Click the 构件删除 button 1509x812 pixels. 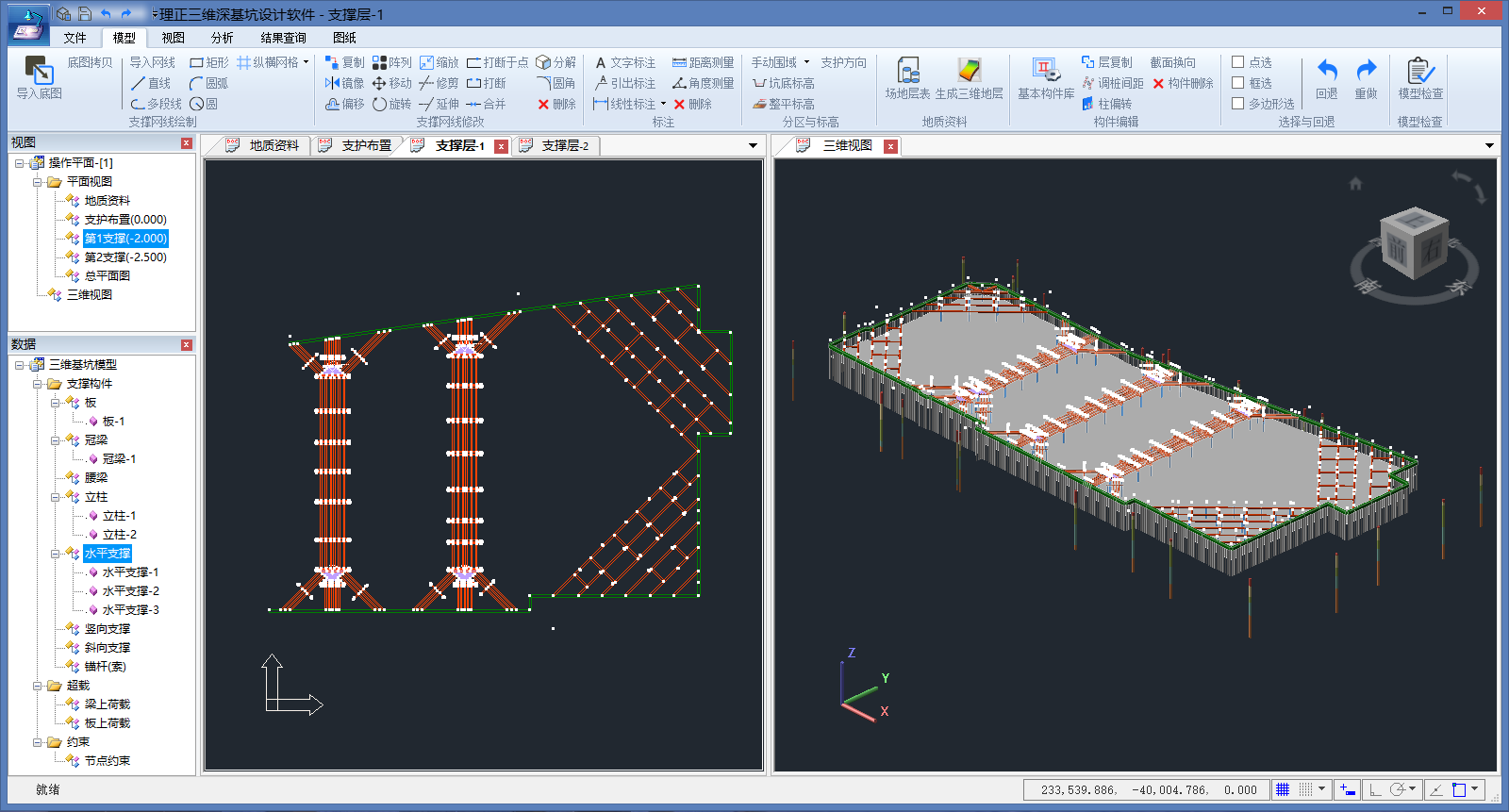coord(1183,83)
